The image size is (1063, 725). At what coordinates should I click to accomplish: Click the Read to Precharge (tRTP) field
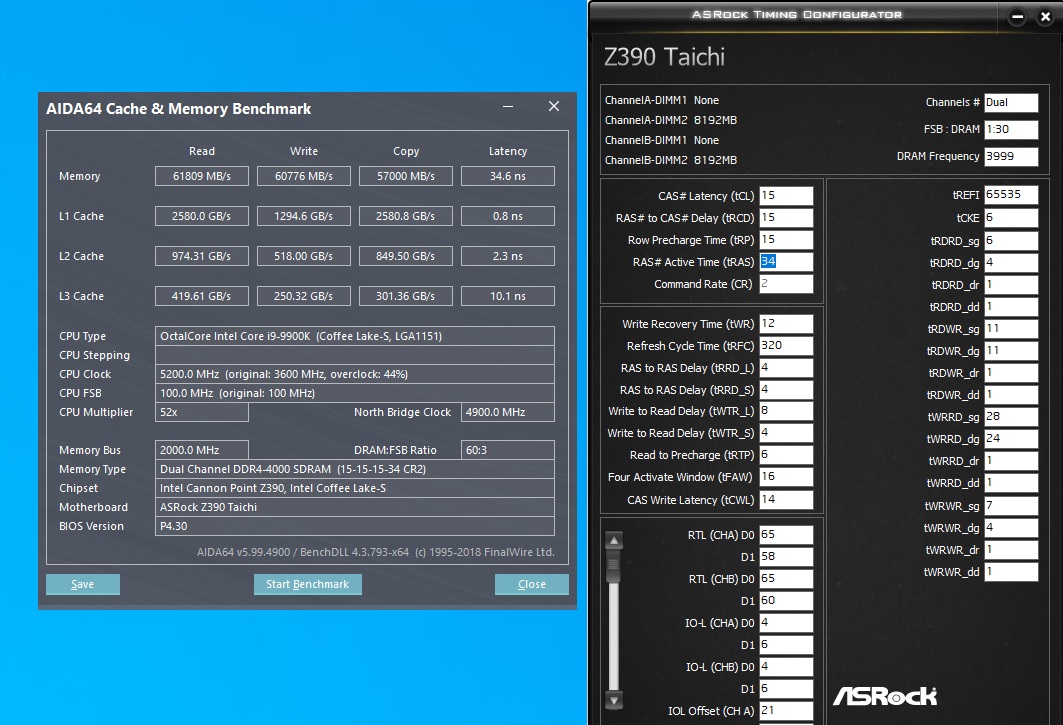[786, 455]
